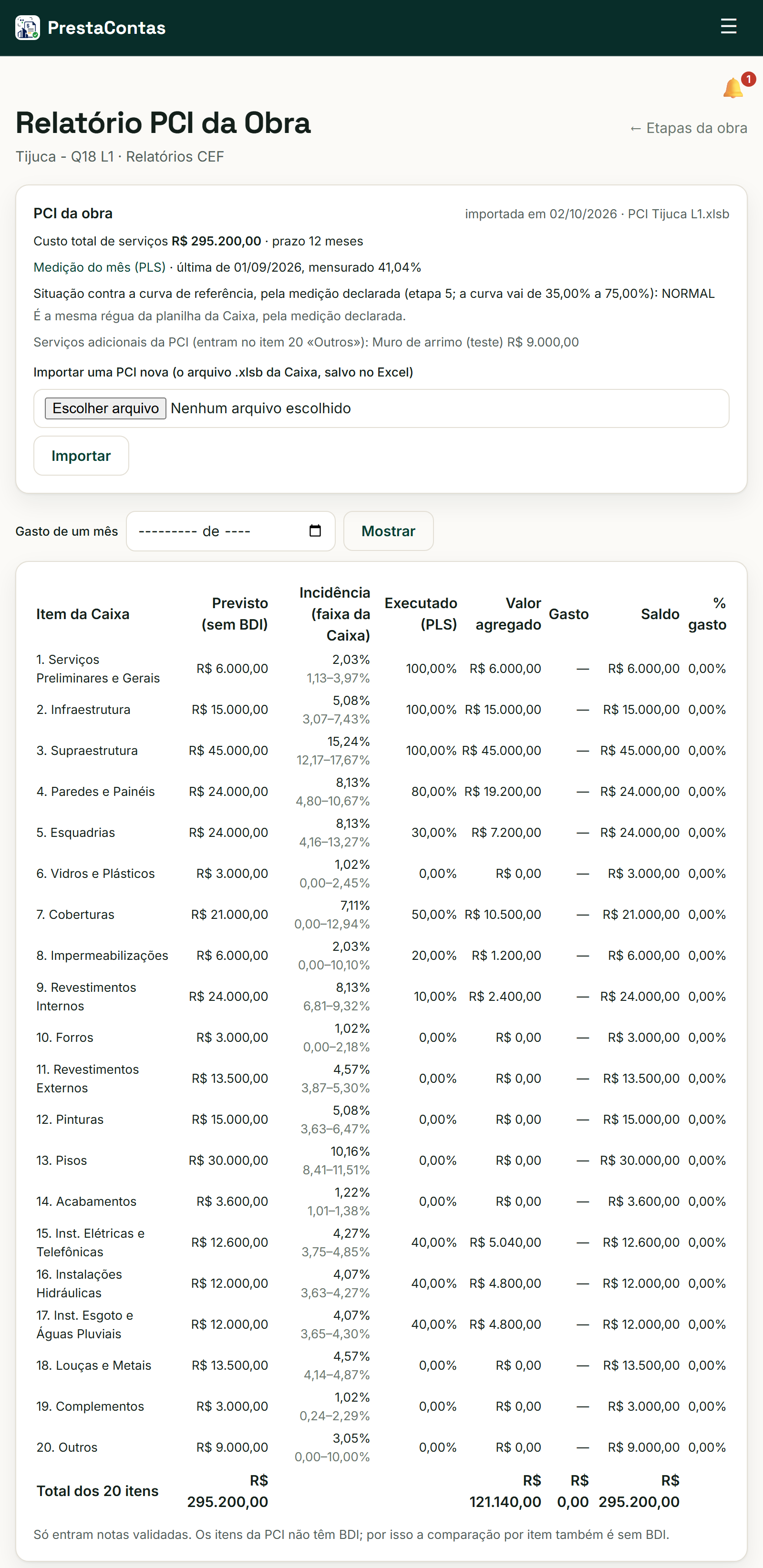Click the Incidência (faixa da Caixa) header
Image resolution: width=763 pixels, height=1568 pixels.
(334, 613)
